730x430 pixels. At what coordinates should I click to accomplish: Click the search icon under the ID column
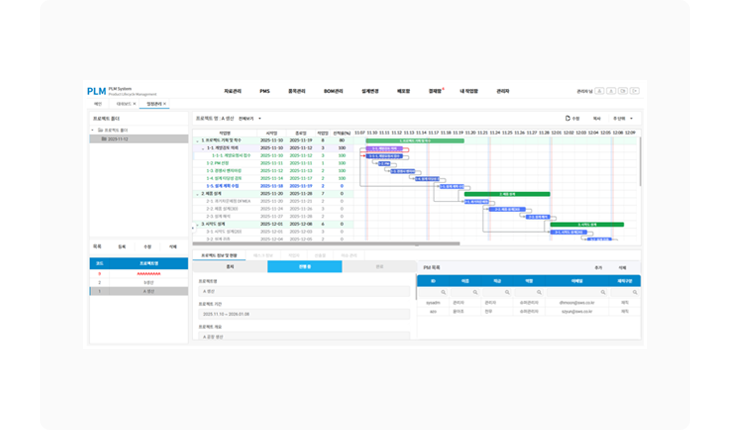[x=443, y=292]
